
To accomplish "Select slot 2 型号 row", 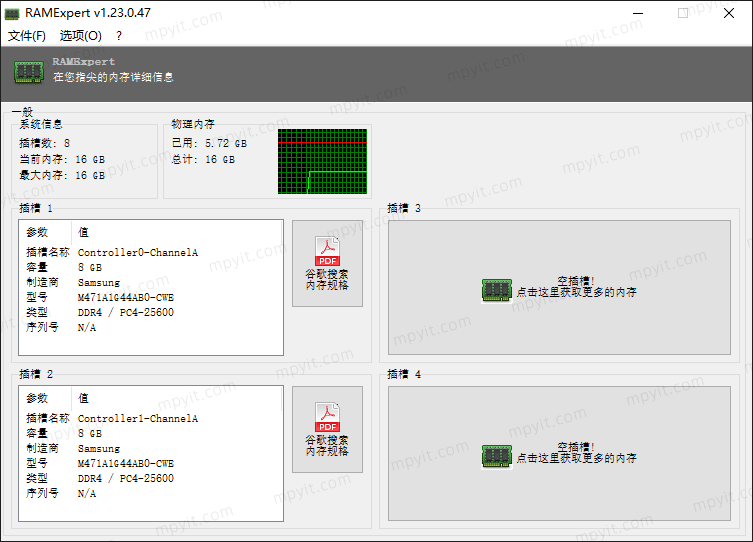I will pos(151,463).
